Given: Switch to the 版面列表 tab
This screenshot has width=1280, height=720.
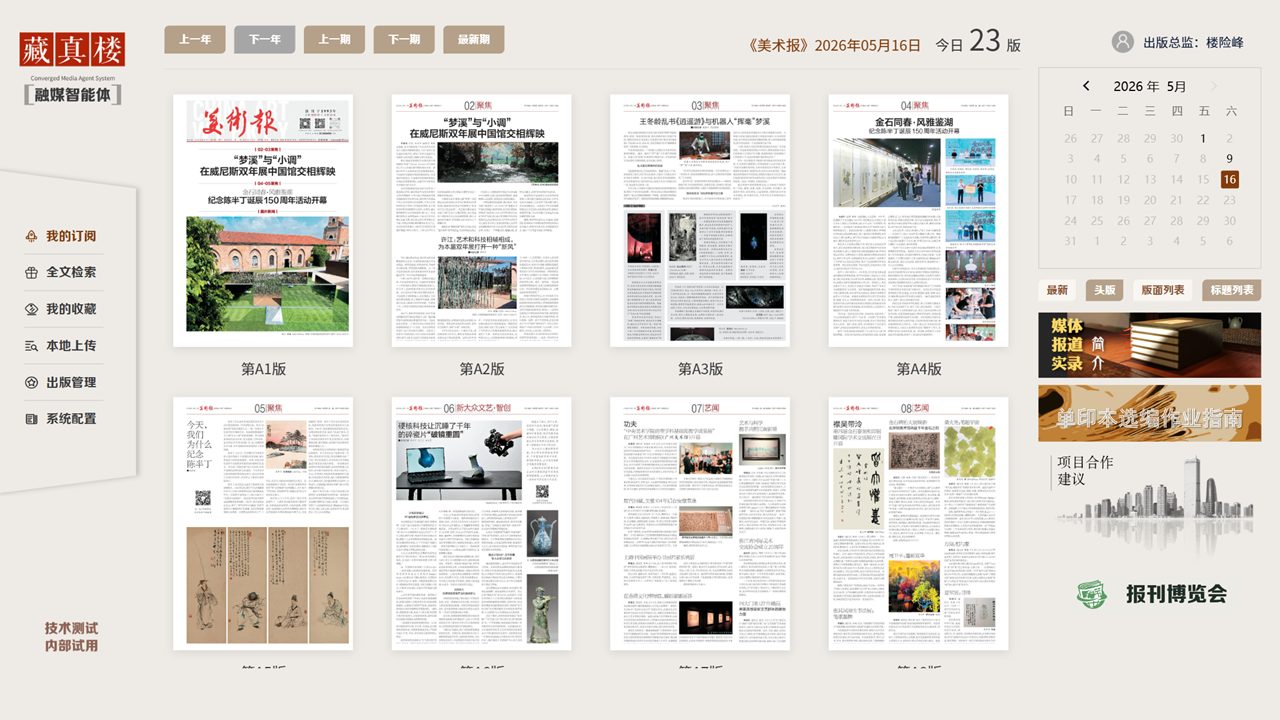Looking at the screenshot, I should pyautogui.click(x=1163, y=290).
